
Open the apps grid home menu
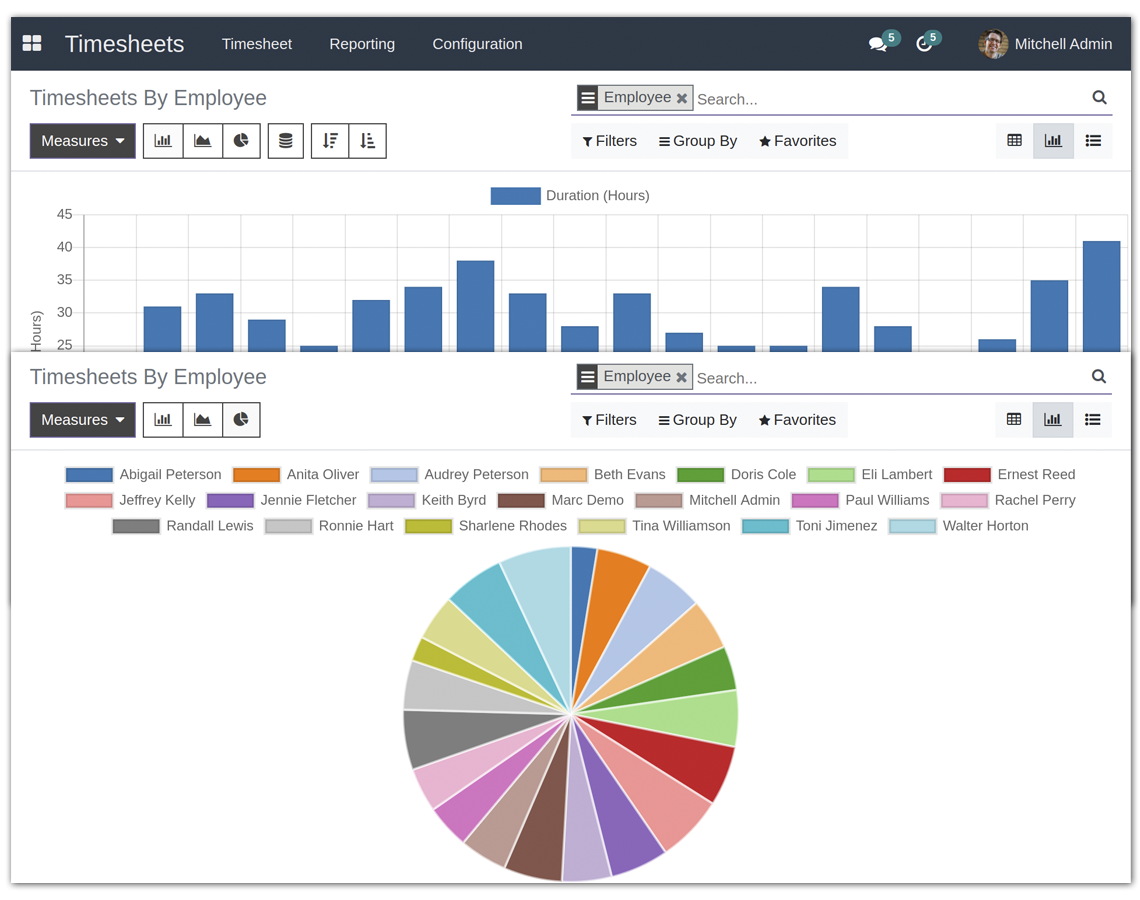[32, 43]
